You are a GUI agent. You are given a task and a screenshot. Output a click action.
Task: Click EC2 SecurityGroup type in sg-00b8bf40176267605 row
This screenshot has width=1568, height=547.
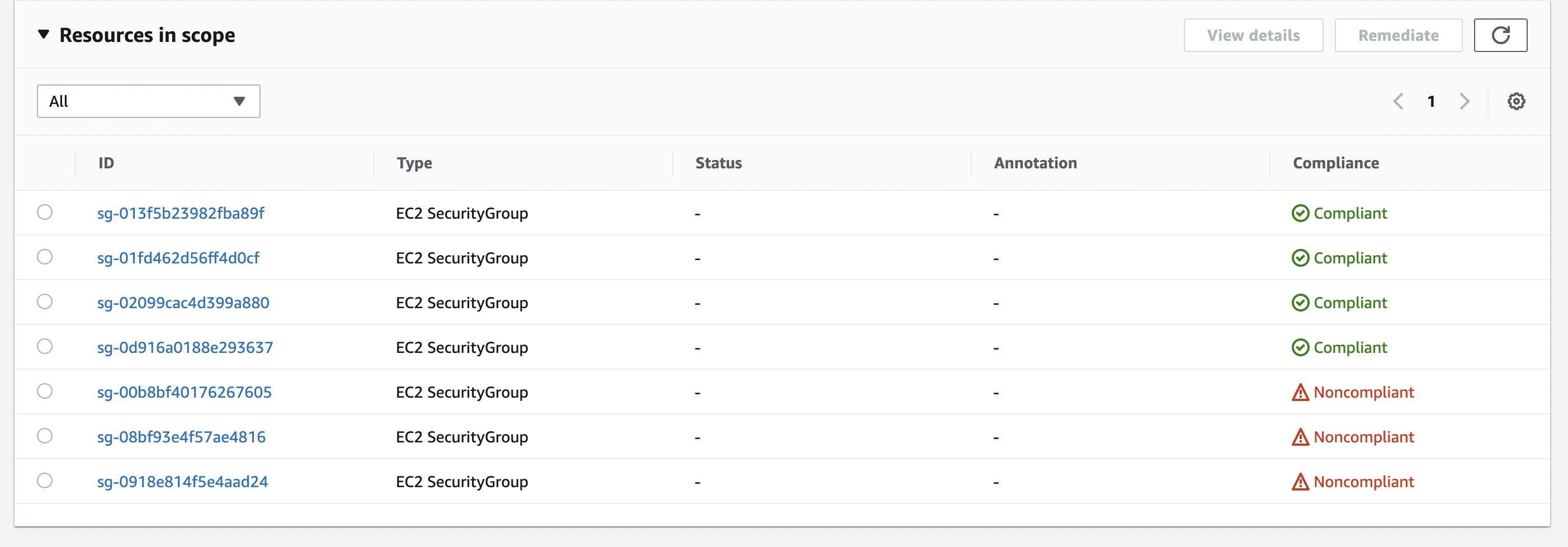[x=462, y=392]
